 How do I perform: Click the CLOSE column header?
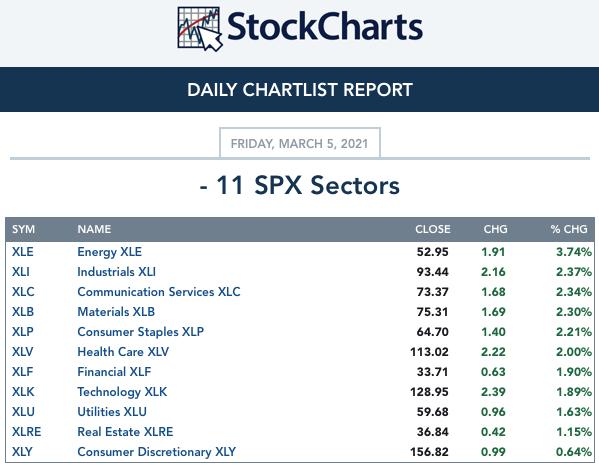click(433, 229)
